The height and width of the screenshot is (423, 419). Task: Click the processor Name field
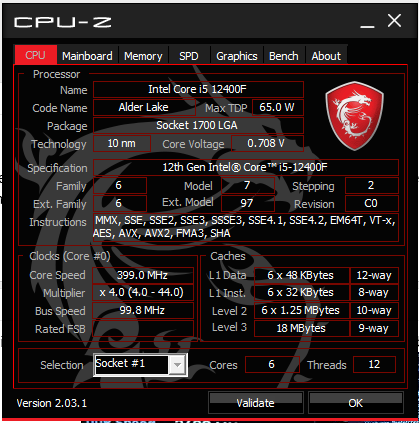tap(198, 89)
